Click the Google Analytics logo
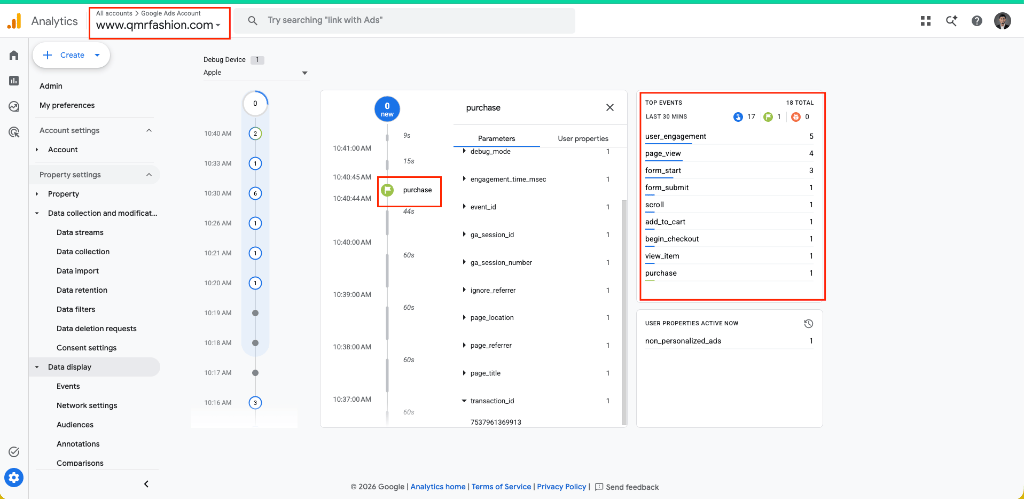This screenshot has height=499, width=1024. [14, 22]
